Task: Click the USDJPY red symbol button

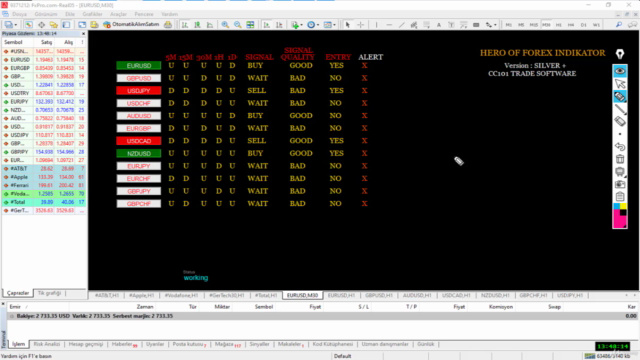Action: click(x=139, y=91)
